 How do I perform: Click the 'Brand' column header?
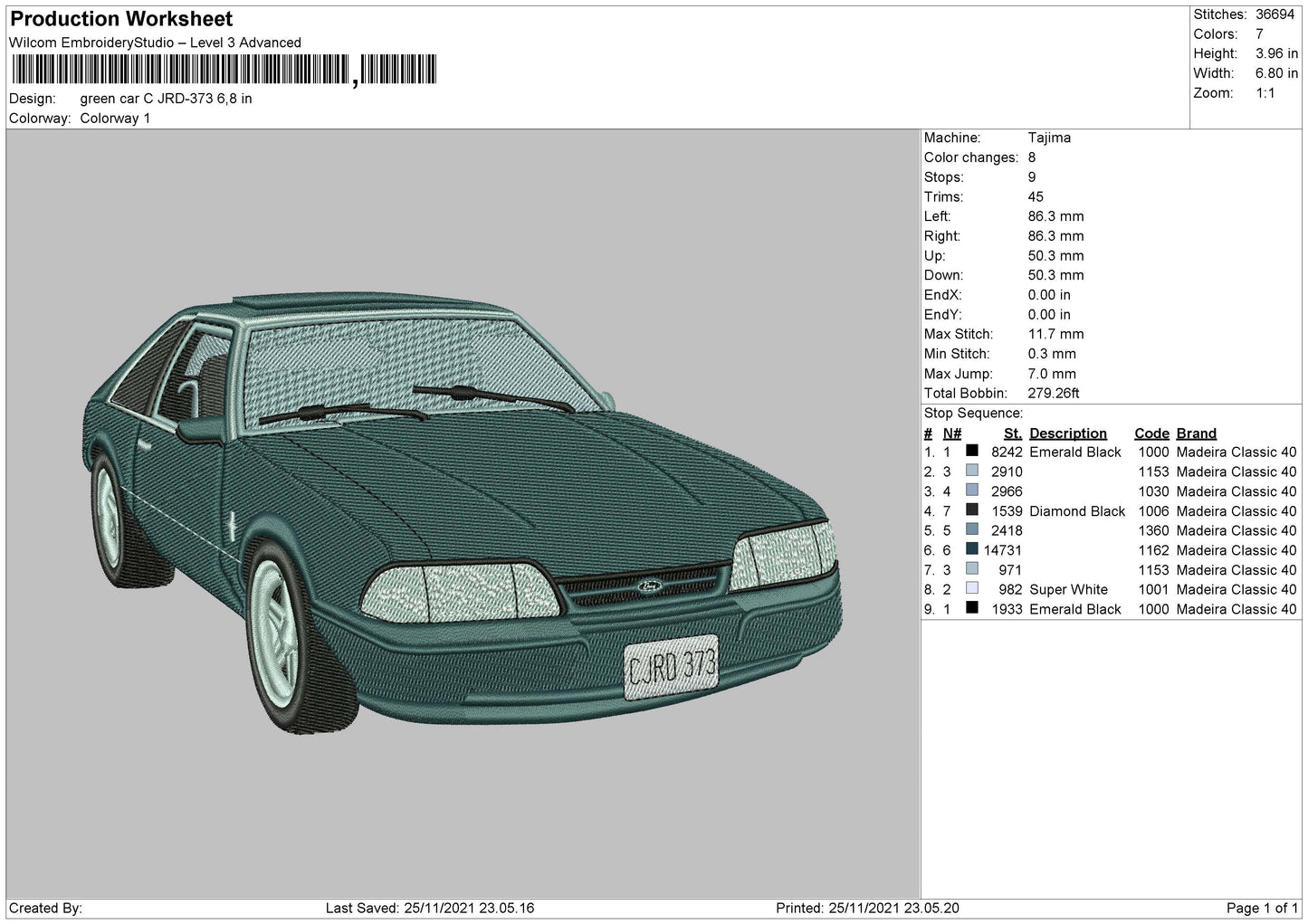click(x=1197, y=433)
